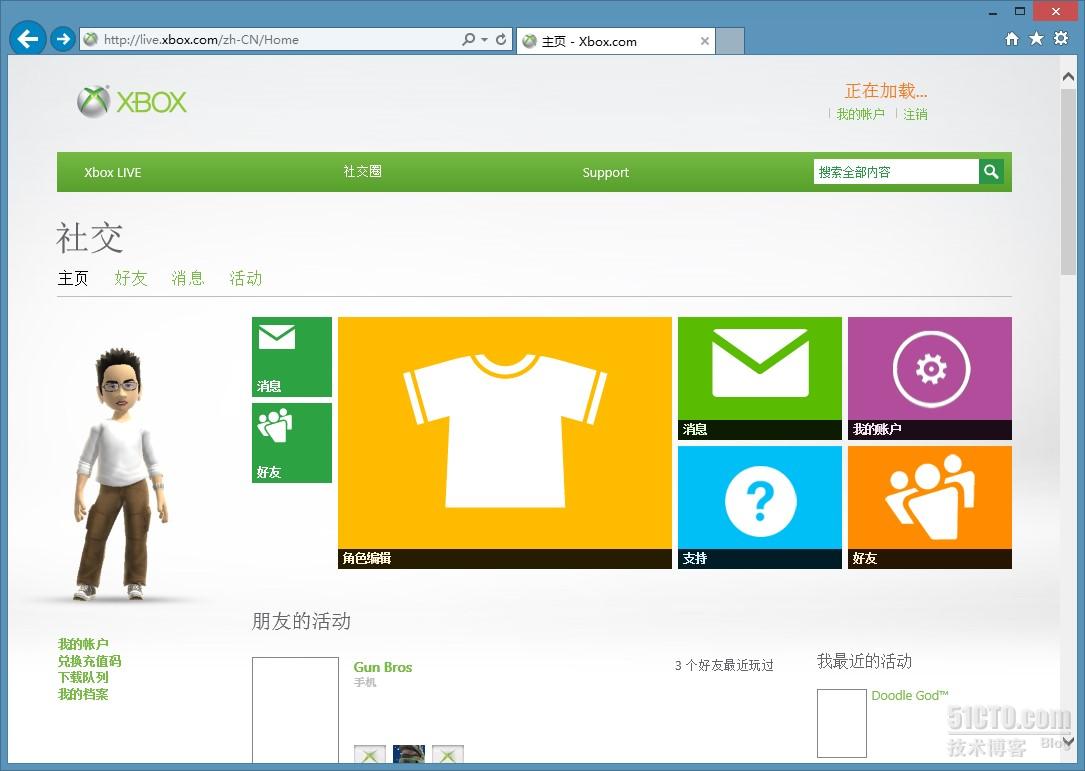Image resolution: width=1085 pixels, height=771 pixels.
Task: Select the 主页 sub-tab
Action: (73, 278)
